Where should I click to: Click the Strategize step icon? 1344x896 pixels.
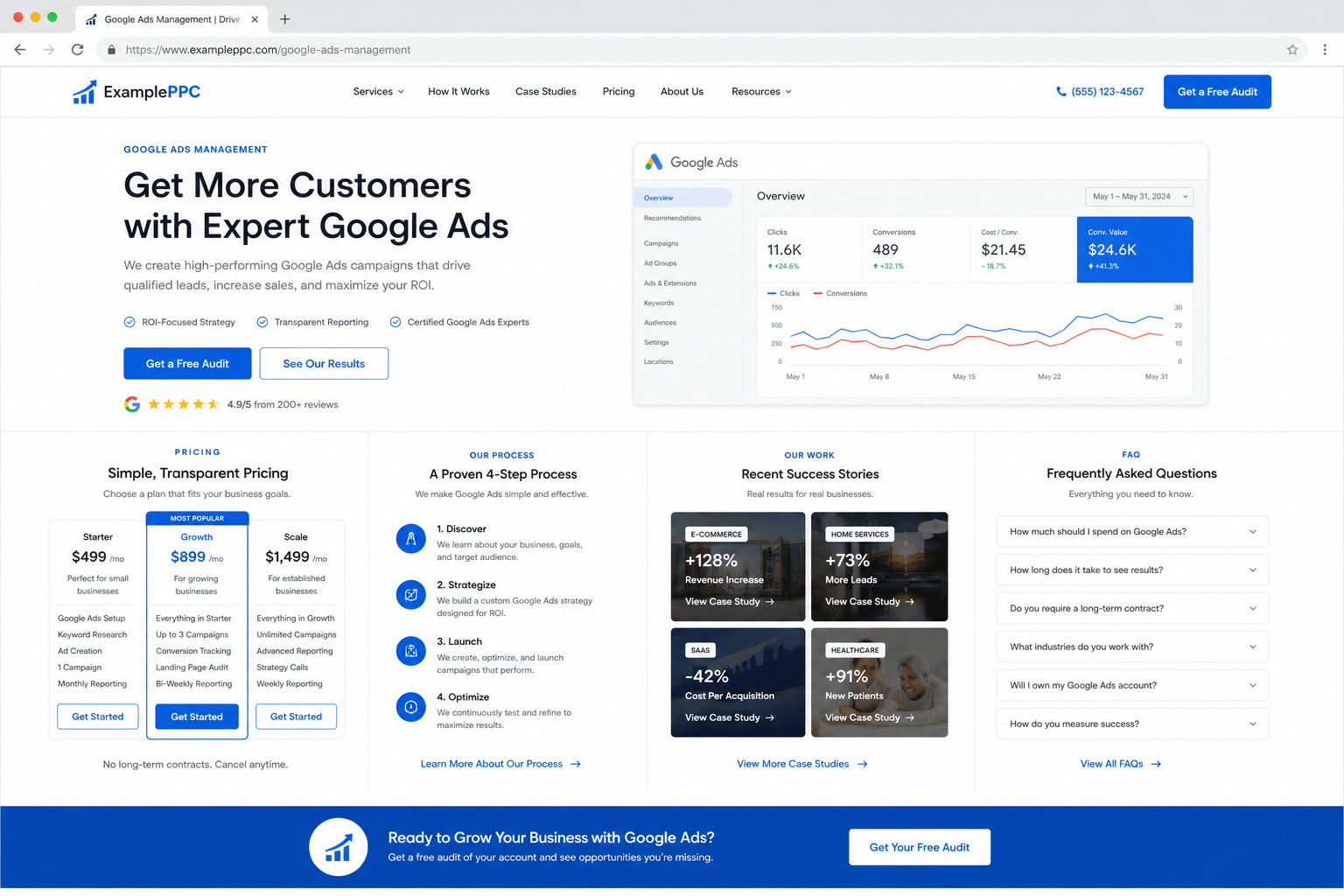(410, 595)
